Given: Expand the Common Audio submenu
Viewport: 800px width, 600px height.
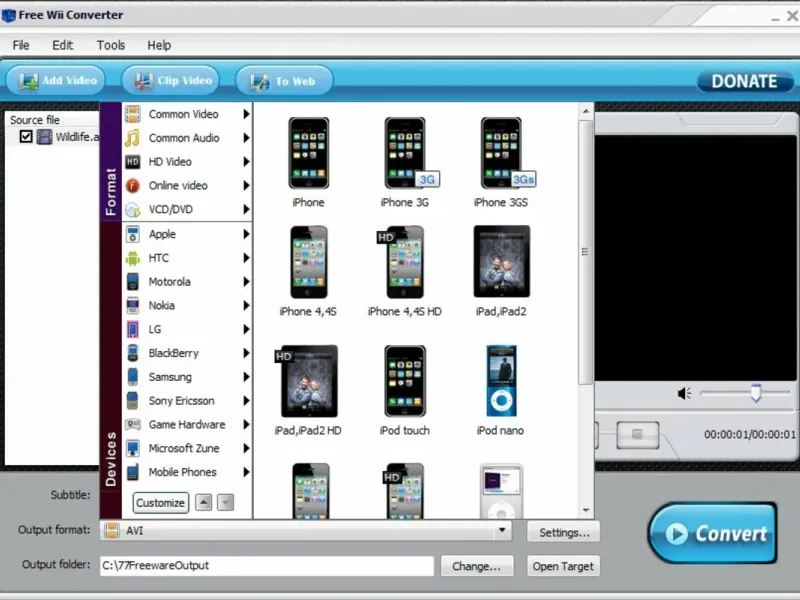Looking at the screenshot, I should click(246, 138).
